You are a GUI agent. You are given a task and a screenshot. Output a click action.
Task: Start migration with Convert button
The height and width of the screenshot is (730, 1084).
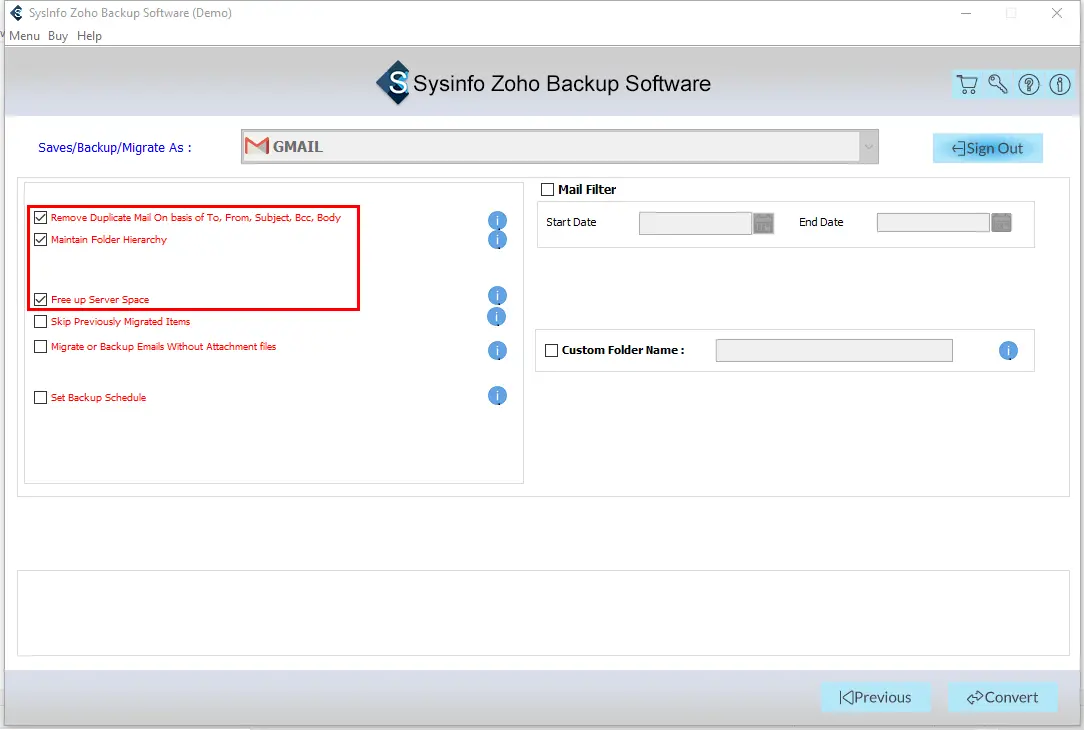1002,698
